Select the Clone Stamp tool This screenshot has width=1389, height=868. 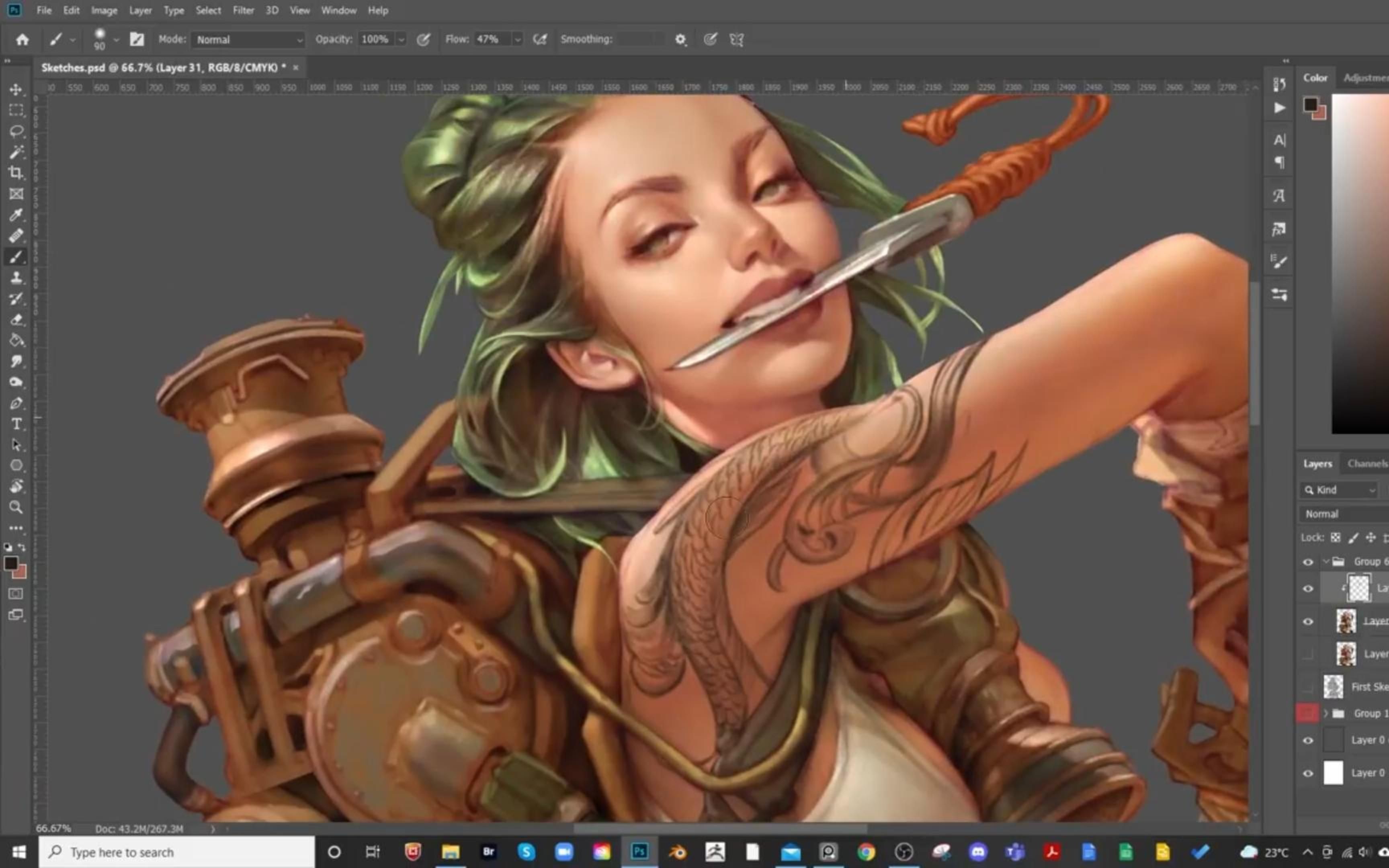click(x=16, y=278)
